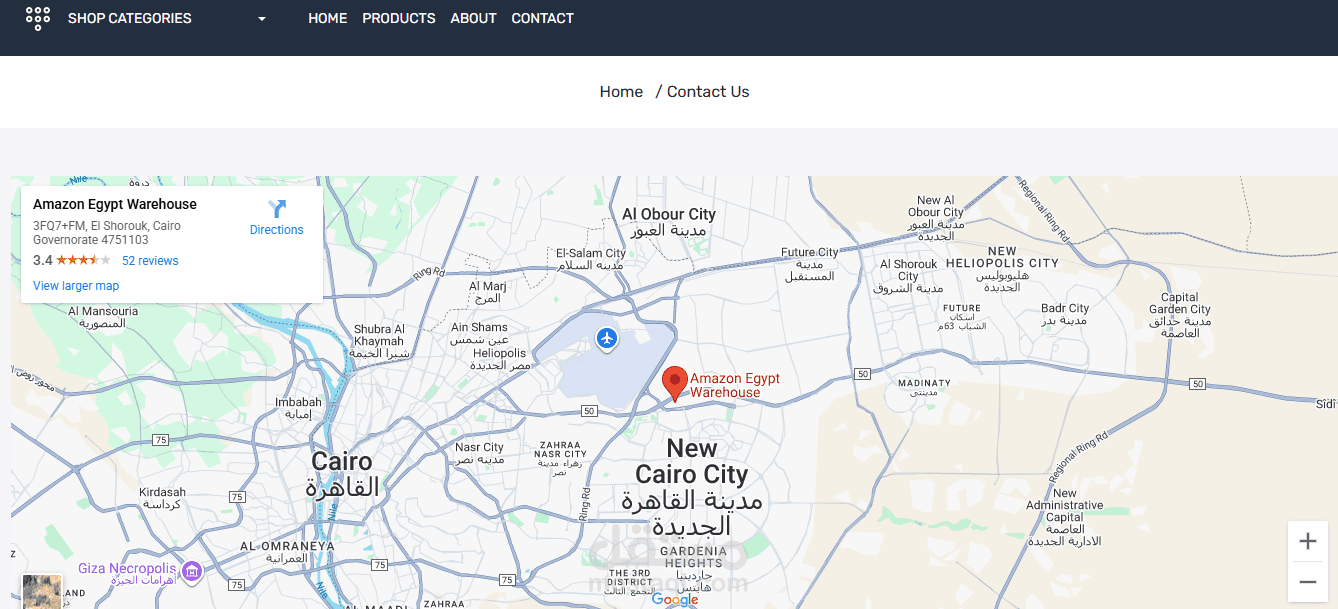Screen dimensions: 1338x609
Task: Click the Cairo city map label
Action: (x=342, y=474)
